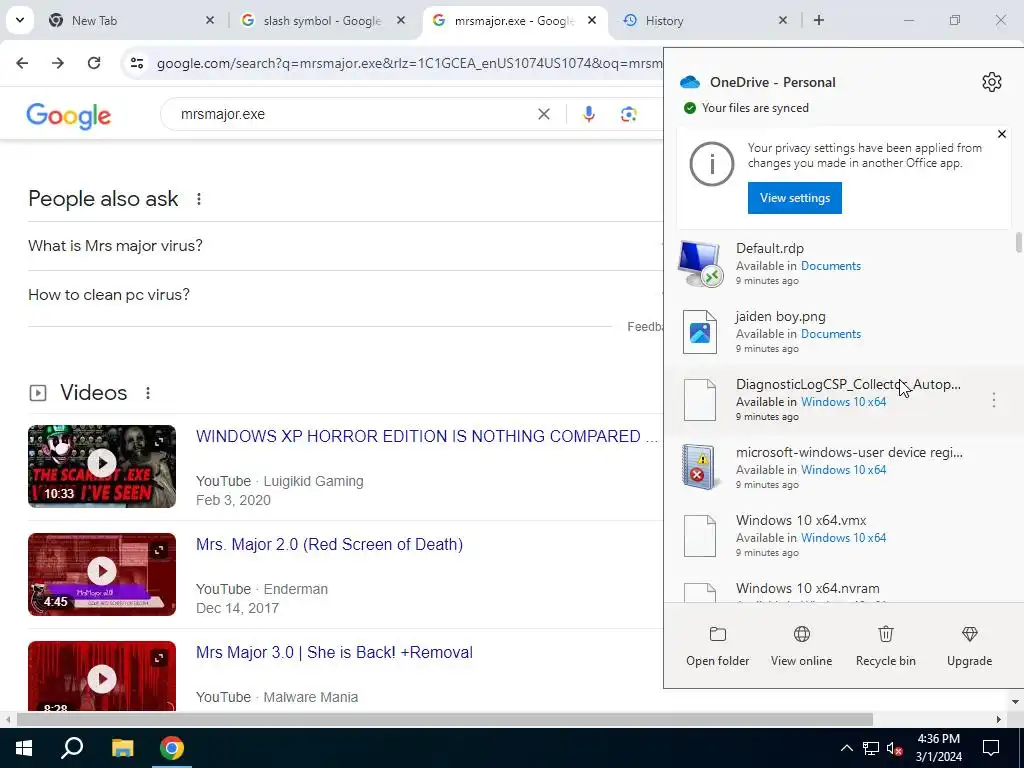Click the OneDrive cloud logo
1024x768 pixels.
[690, 82]
